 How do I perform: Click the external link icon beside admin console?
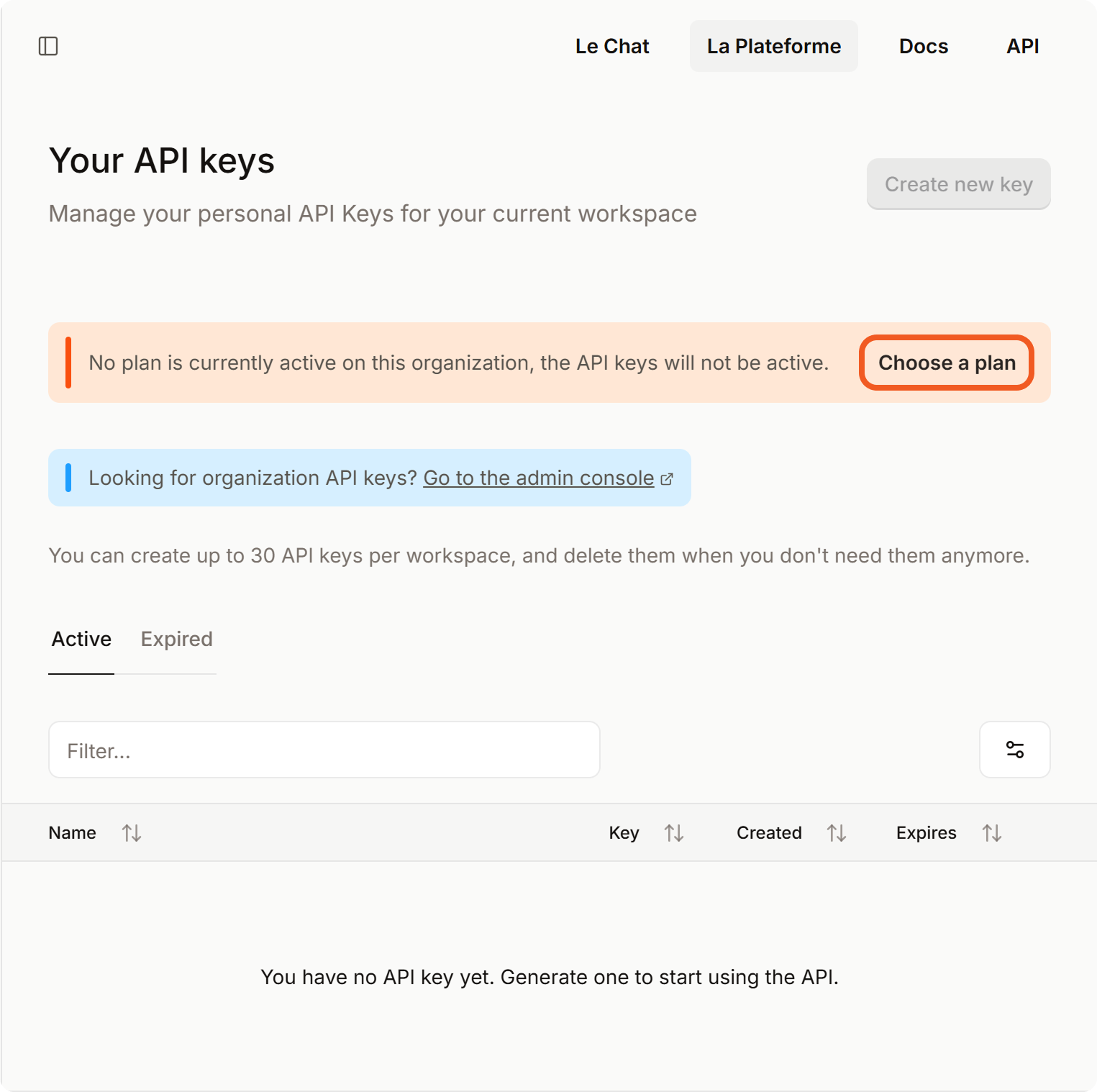point(667,479)
